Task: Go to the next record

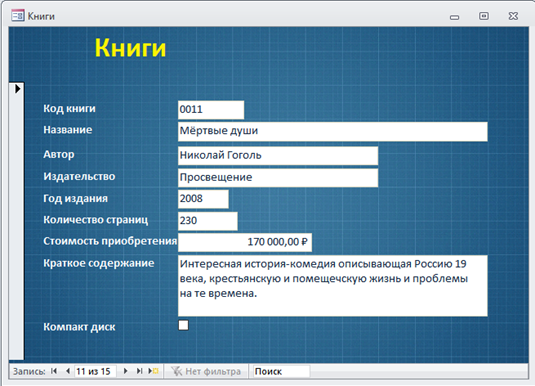Action: coord(125,371)
